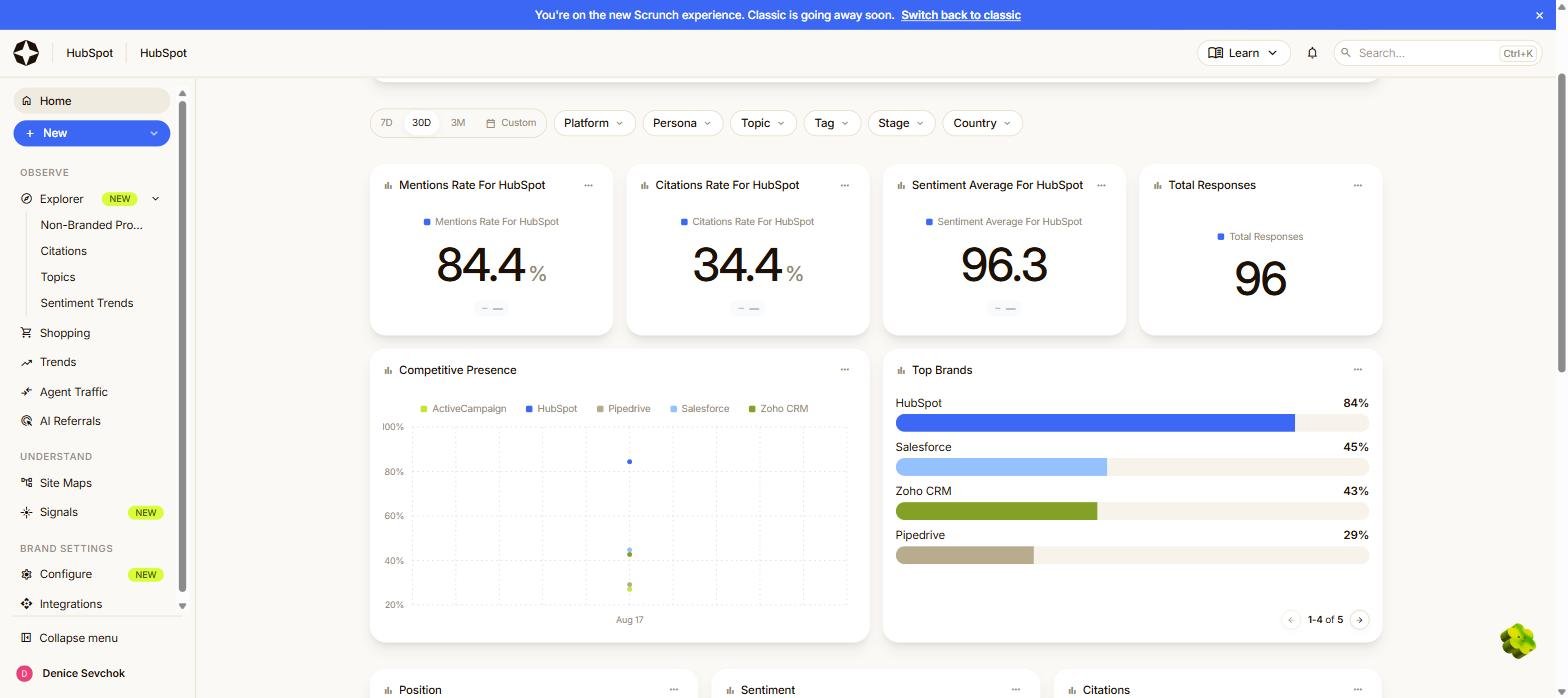Select the Custom date range
Image resolution: width=1568 pixels, height=698 pixels.
click(511, 123)
